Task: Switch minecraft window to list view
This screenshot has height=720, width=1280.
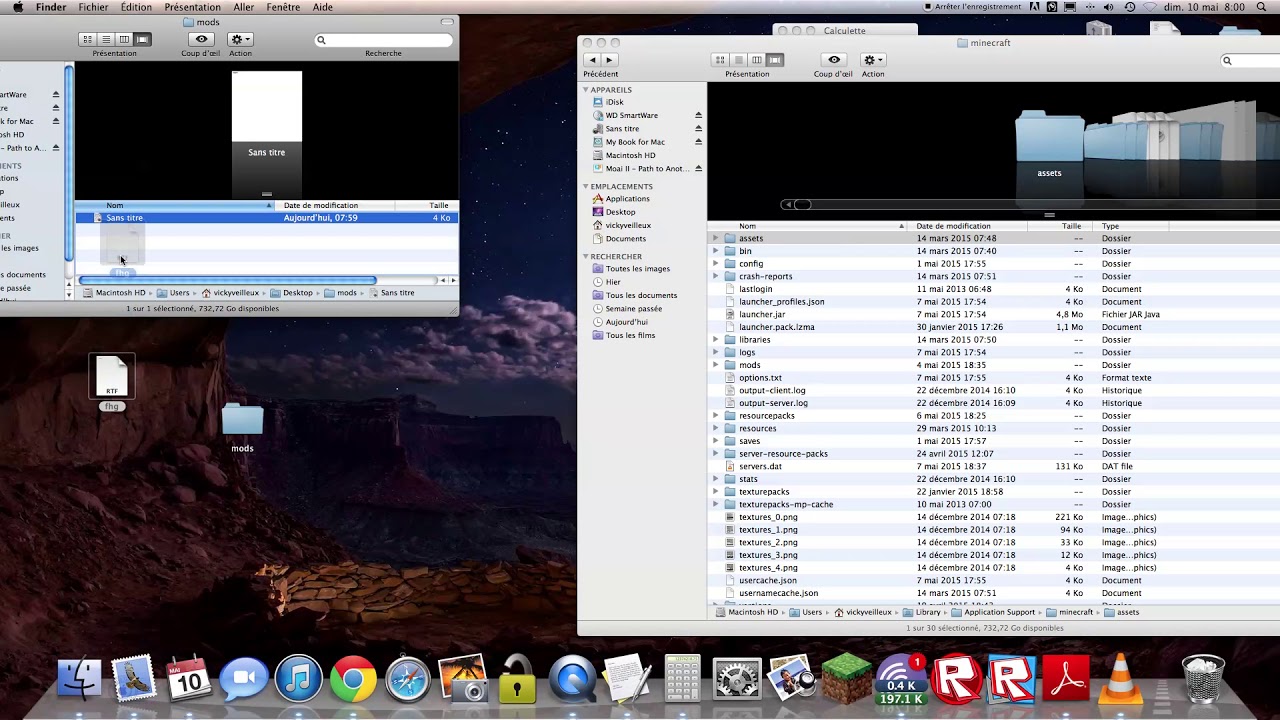Action: click(738, 60)
